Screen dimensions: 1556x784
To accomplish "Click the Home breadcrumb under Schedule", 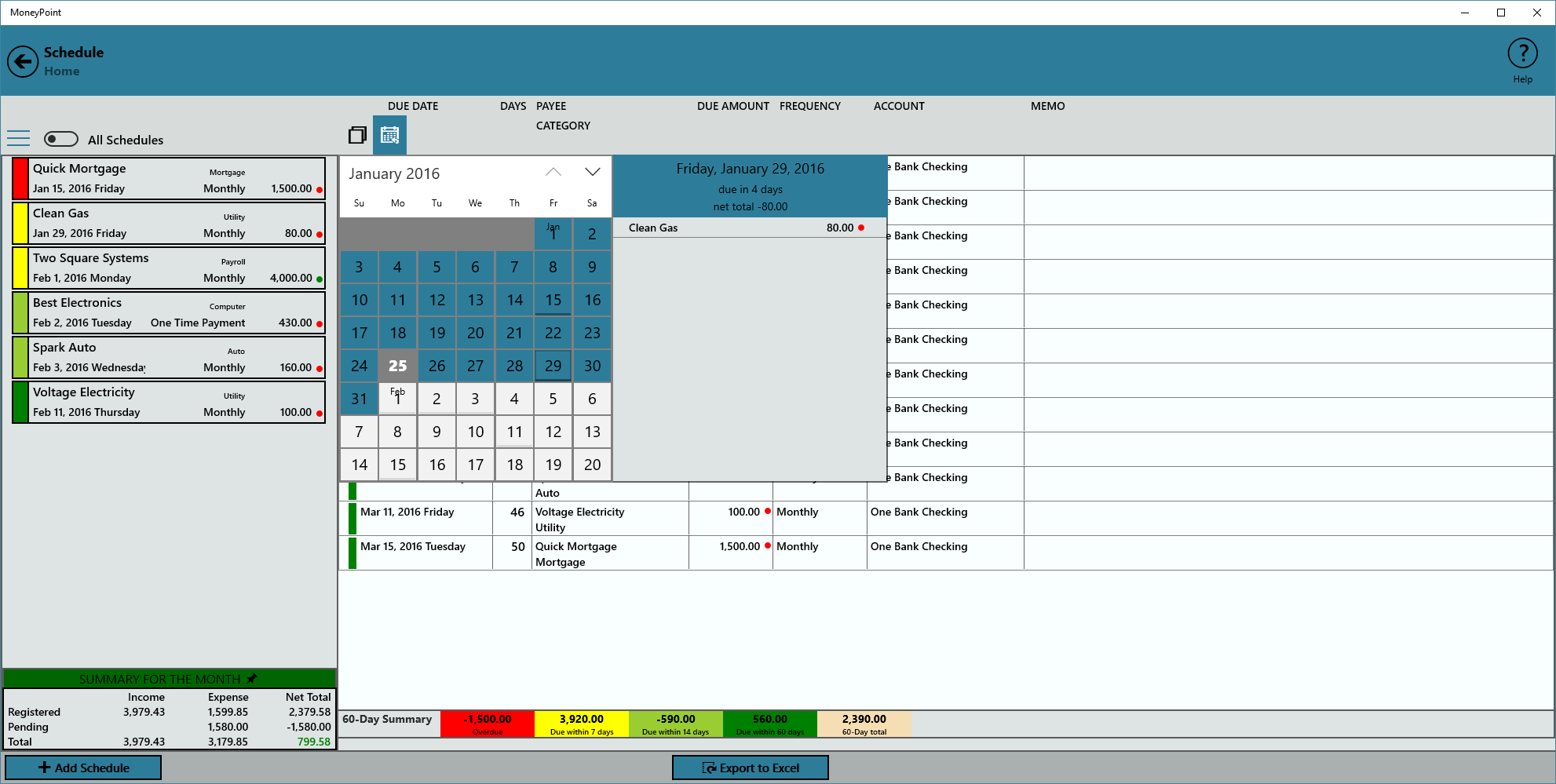I will click(62, 71).
